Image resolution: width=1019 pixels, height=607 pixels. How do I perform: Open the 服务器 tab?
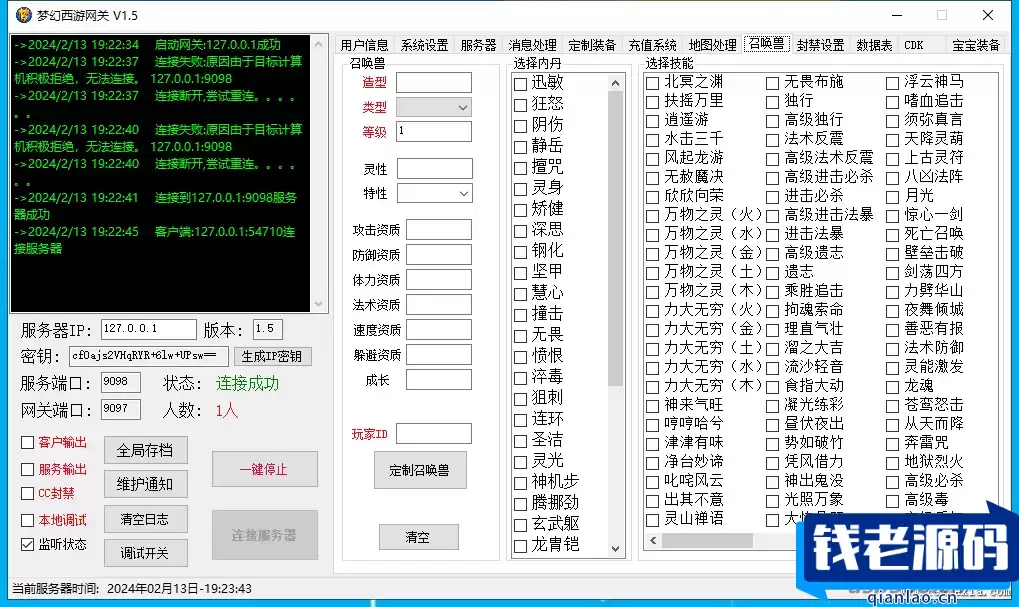tap(478, 45)
